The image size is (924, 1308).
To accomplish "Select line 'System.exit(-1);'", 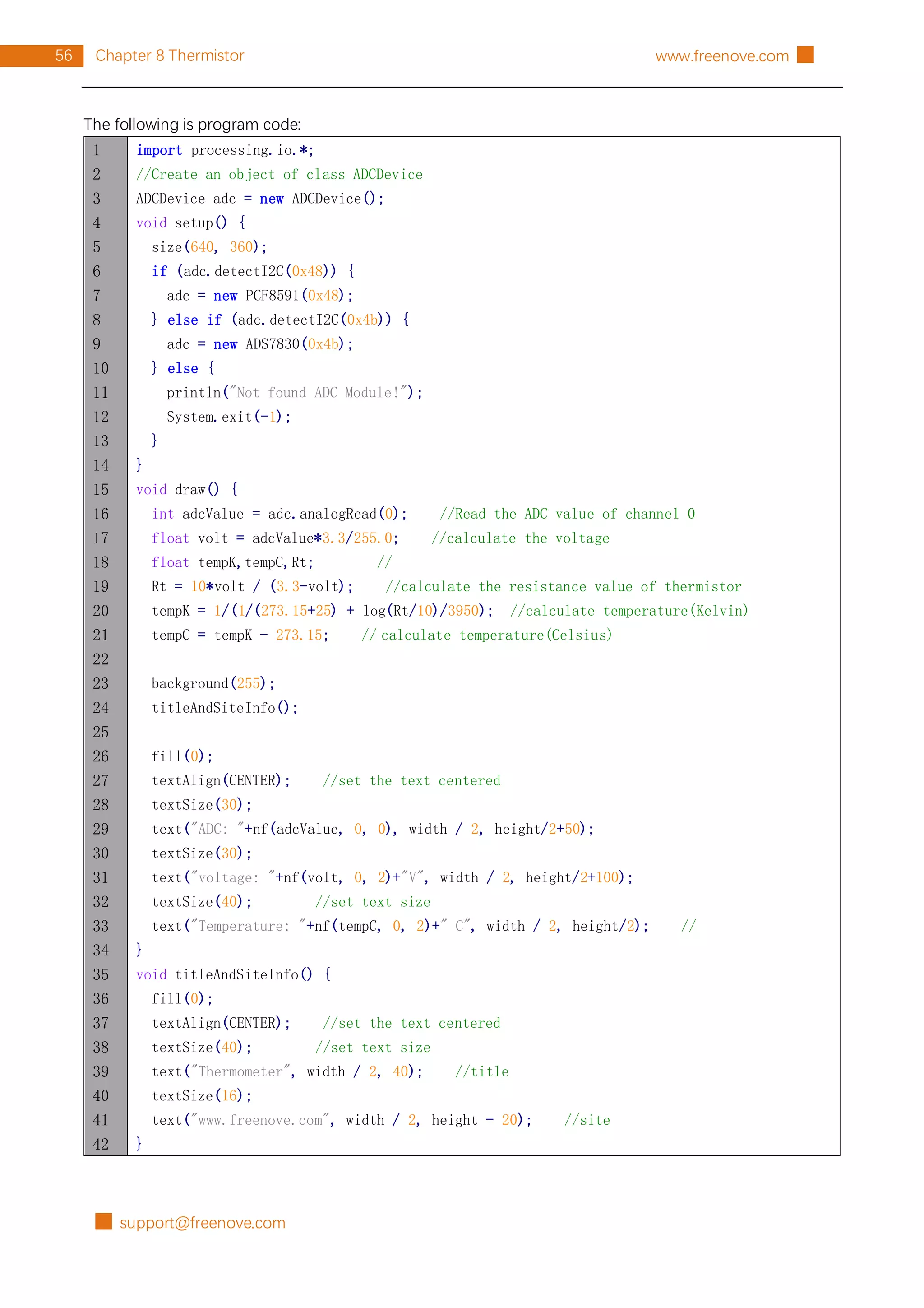I will click(229, 417).
